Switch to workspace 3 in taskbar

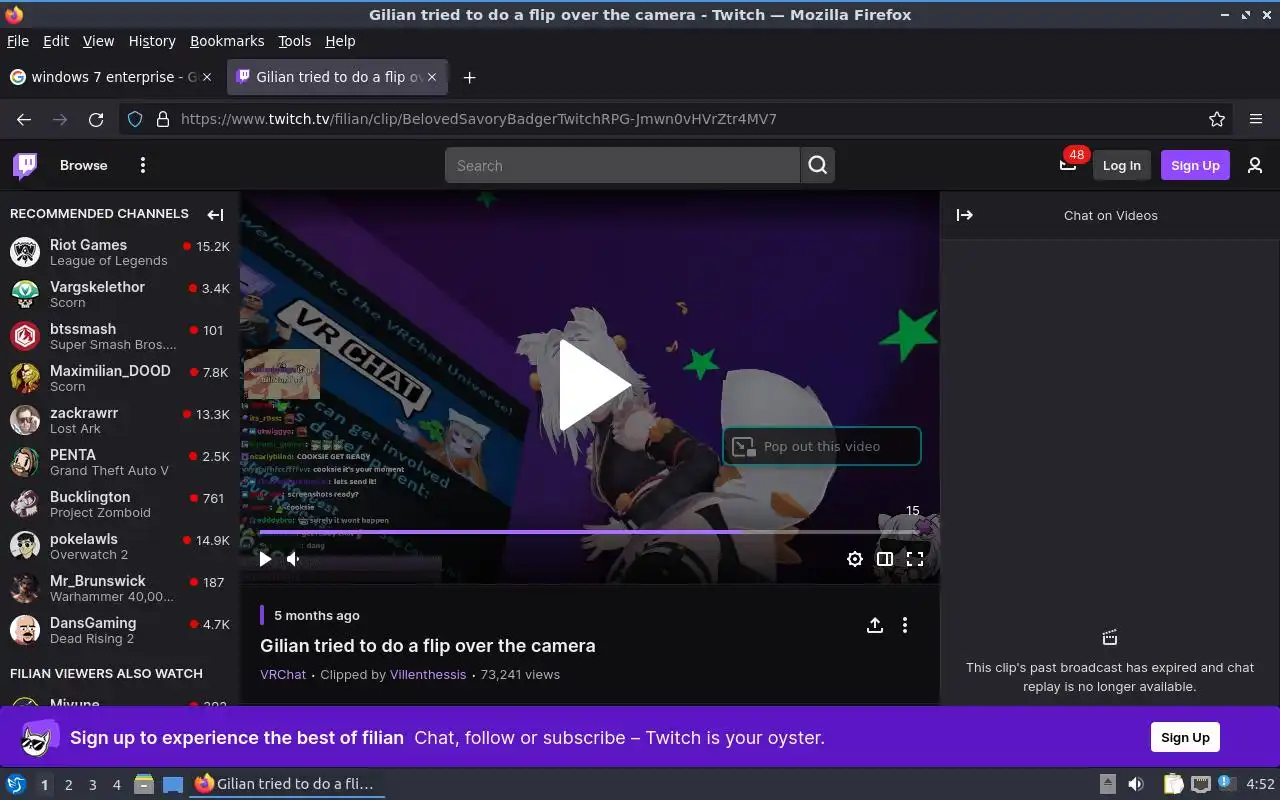[x=92, y=785]
